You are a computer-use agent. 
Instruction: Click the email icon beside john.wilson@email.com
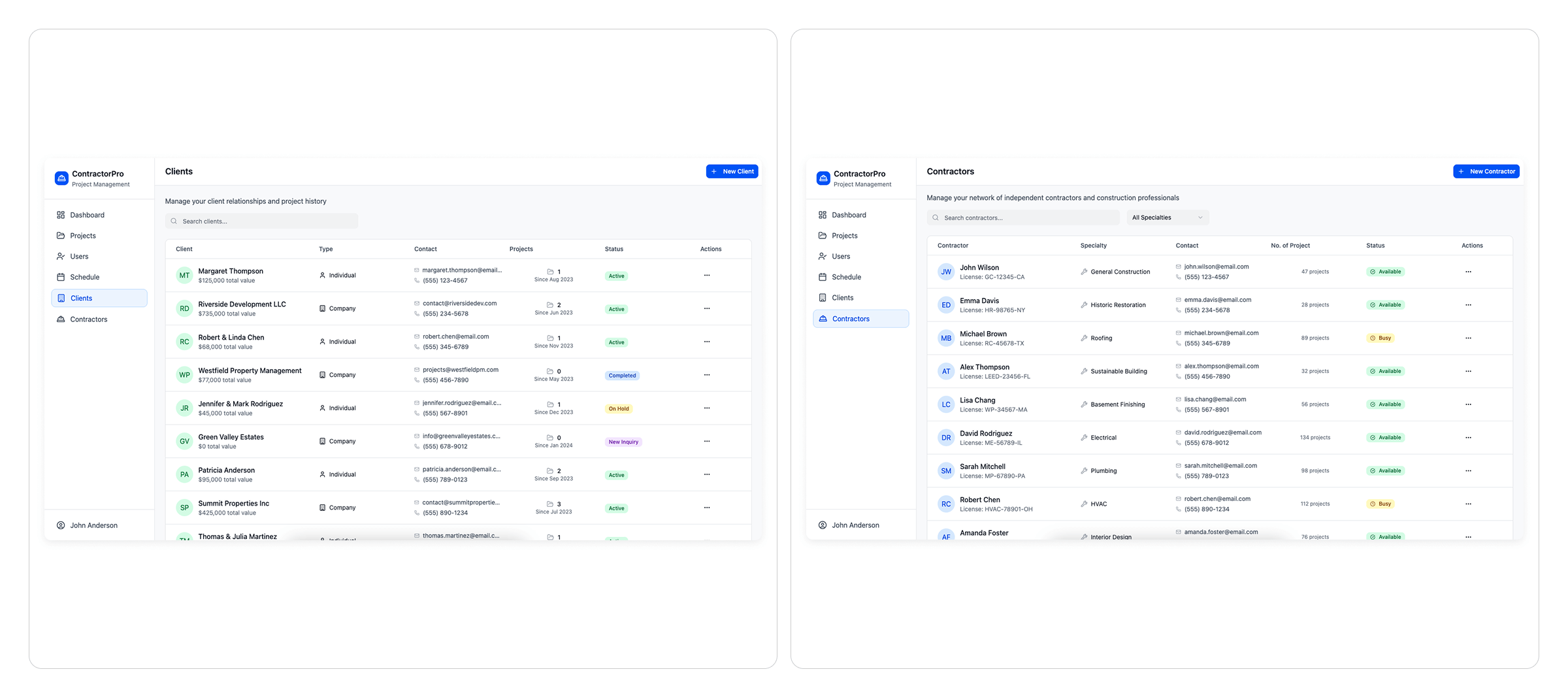point(1179,267)
